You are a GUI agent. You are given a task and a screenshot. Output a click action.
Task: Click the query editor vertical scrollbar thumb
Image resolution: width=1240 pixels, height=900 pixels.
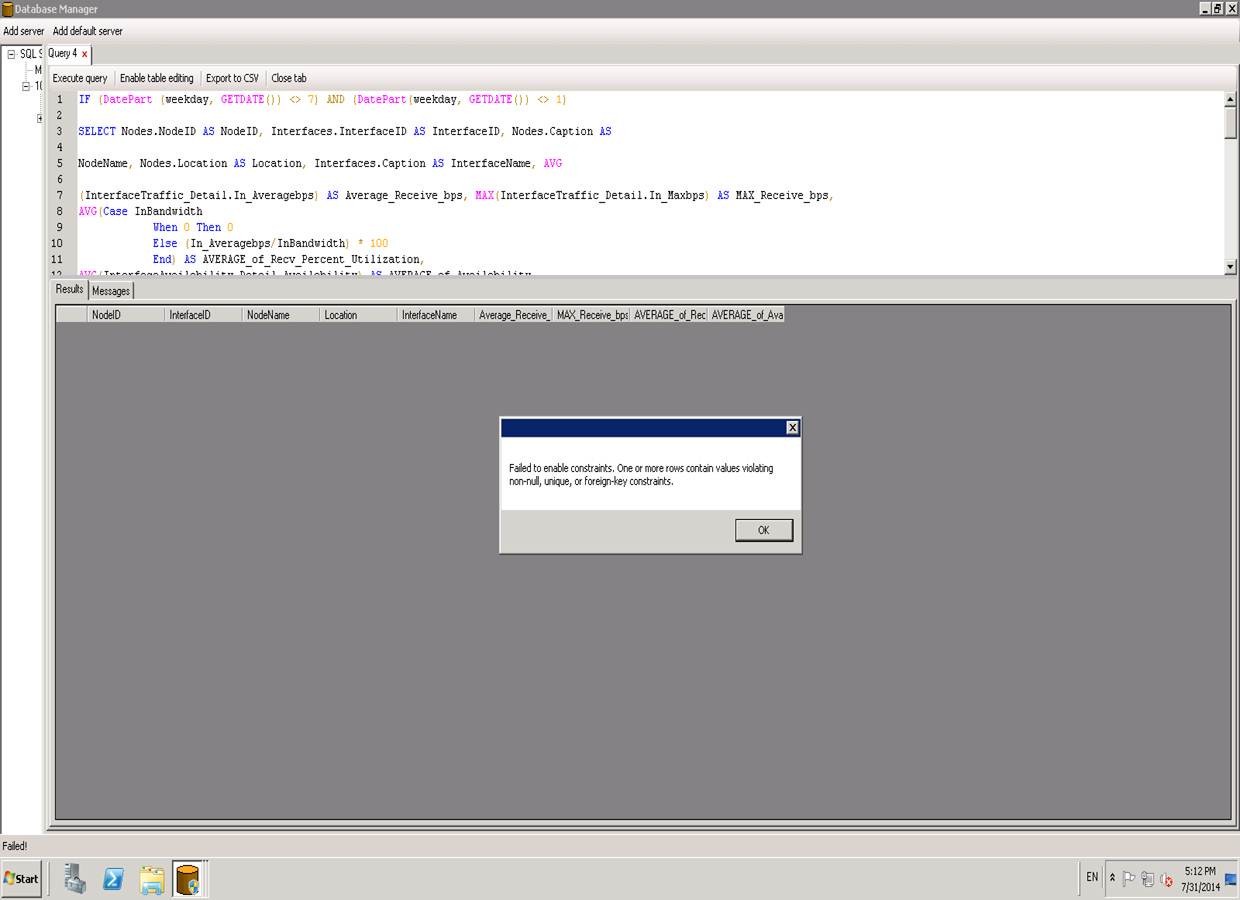(1230, 122)
